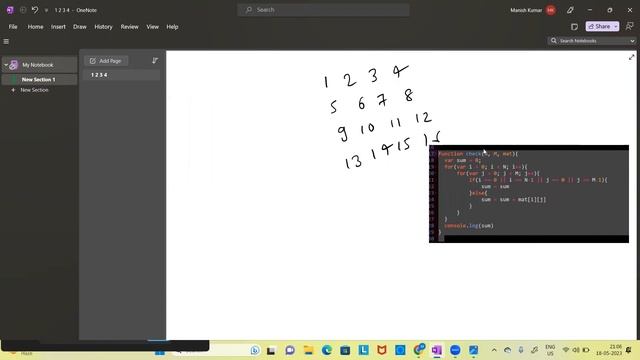
Task: Toggle the navigation pane hamburger icon
Action: [6, 41]
